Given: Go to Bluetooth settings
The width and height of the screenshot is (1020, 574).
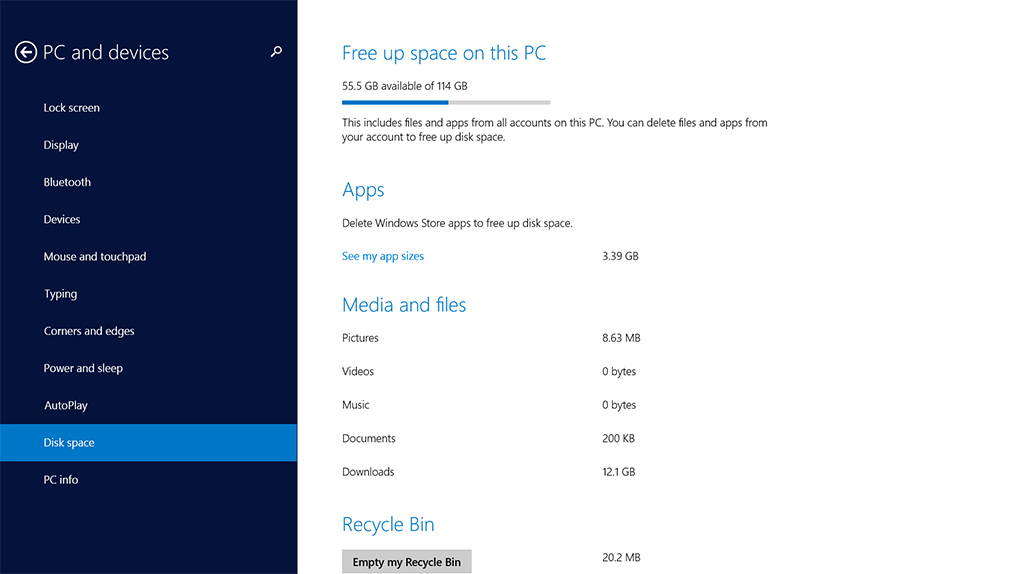Looking at the screenshot, I should [x=67, y=182].
